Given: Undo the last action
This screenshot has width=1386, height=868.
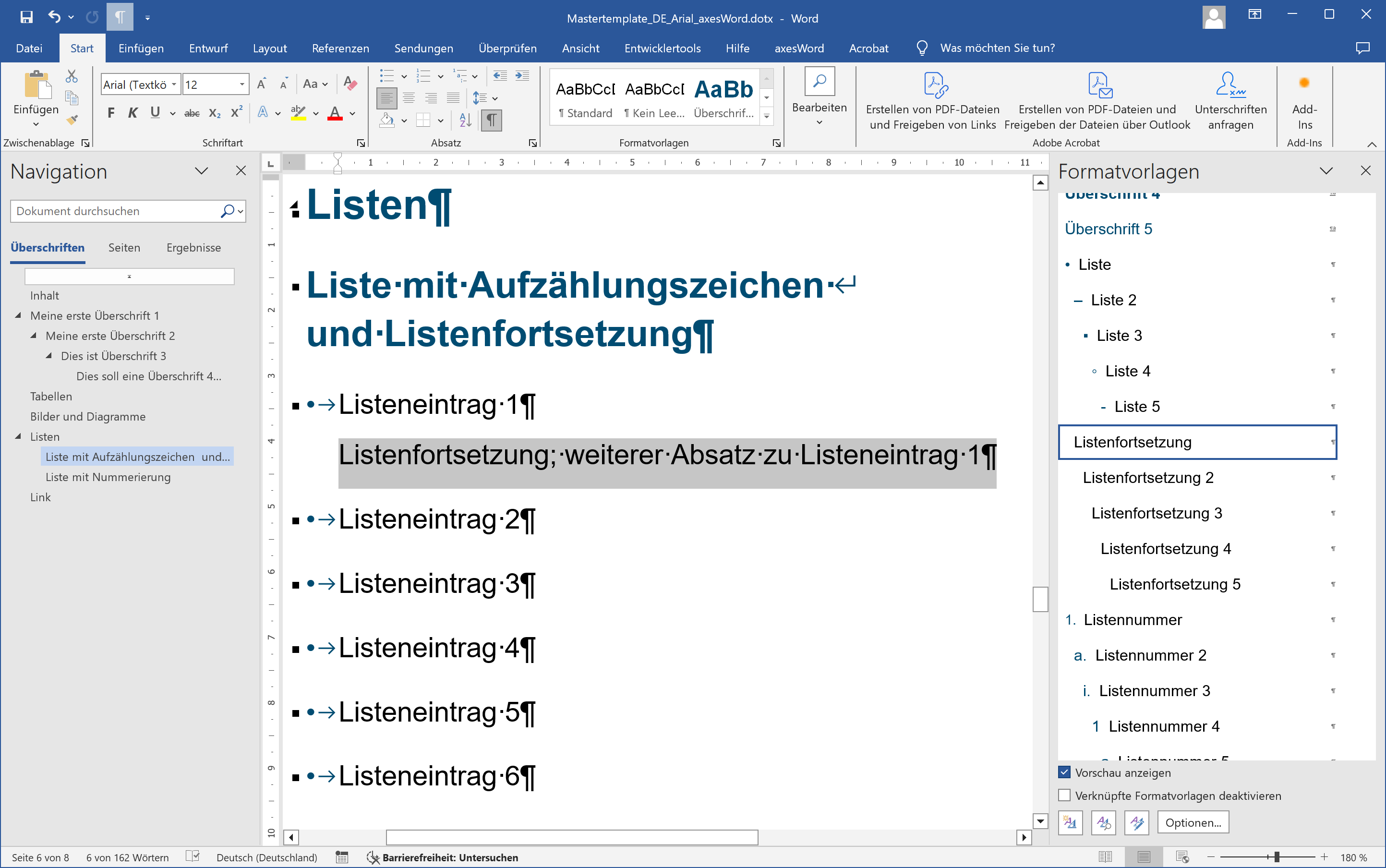Looking at the screenshot, I should [x=55, y=17].
